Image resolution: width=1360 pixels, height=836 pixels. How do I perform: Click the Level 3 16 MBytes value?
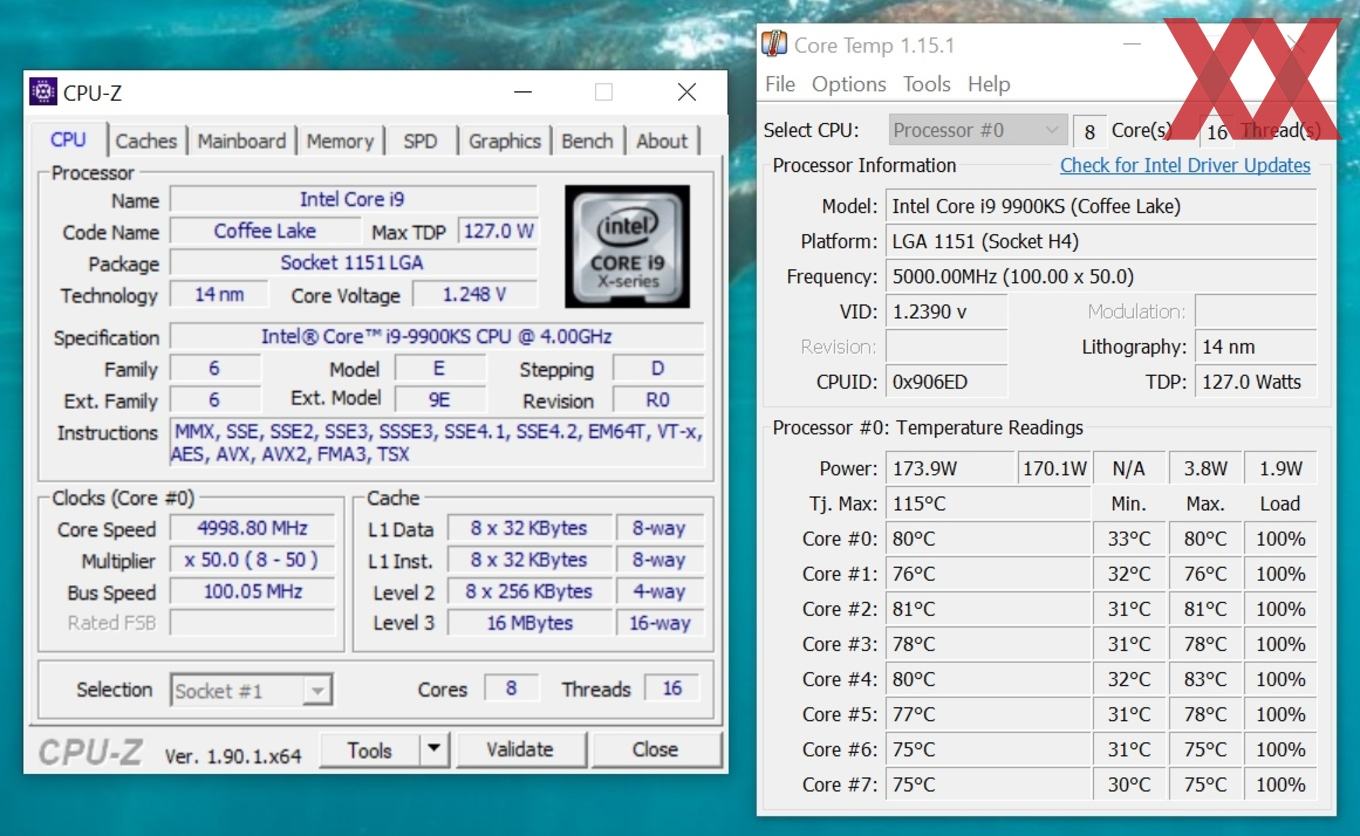529,622
